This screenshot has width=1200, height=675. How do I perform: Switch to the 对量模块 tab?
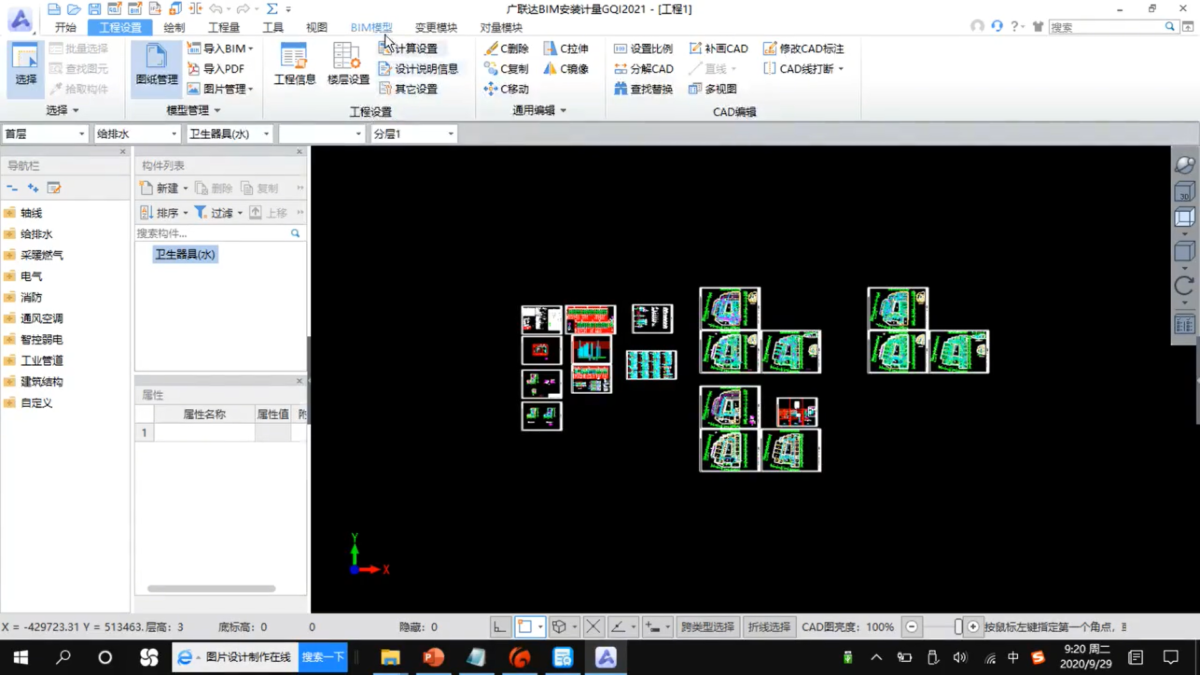coord(501,28)
